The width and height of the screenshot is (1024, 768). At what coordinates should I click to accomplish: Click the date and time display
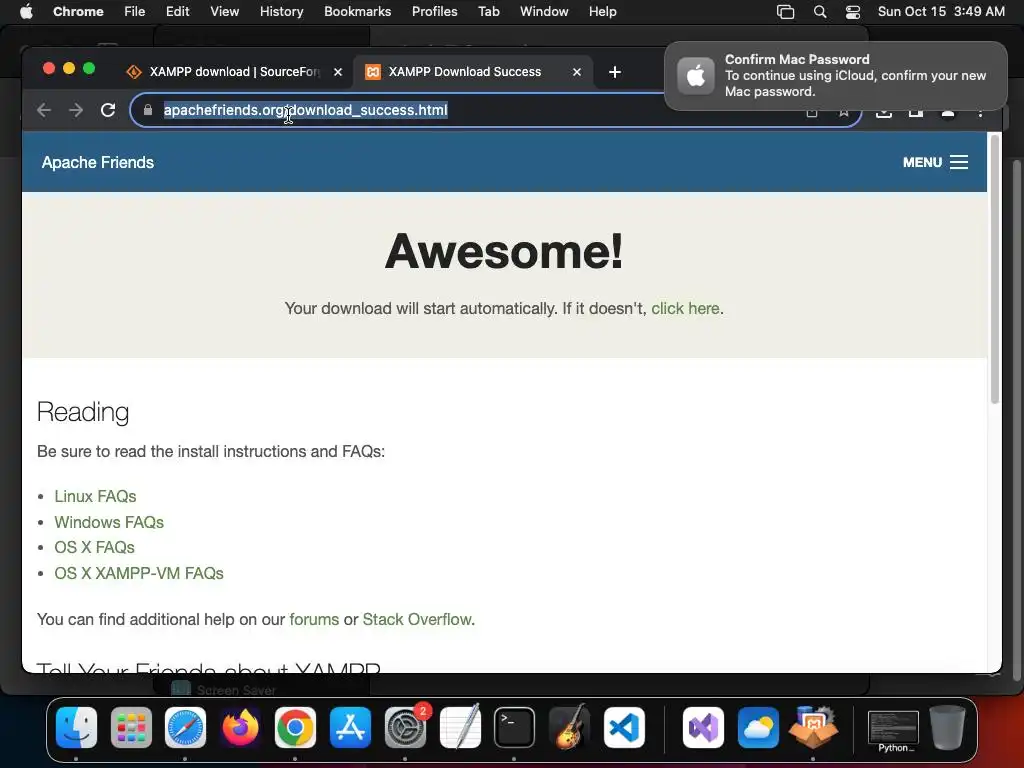[941, 11]
